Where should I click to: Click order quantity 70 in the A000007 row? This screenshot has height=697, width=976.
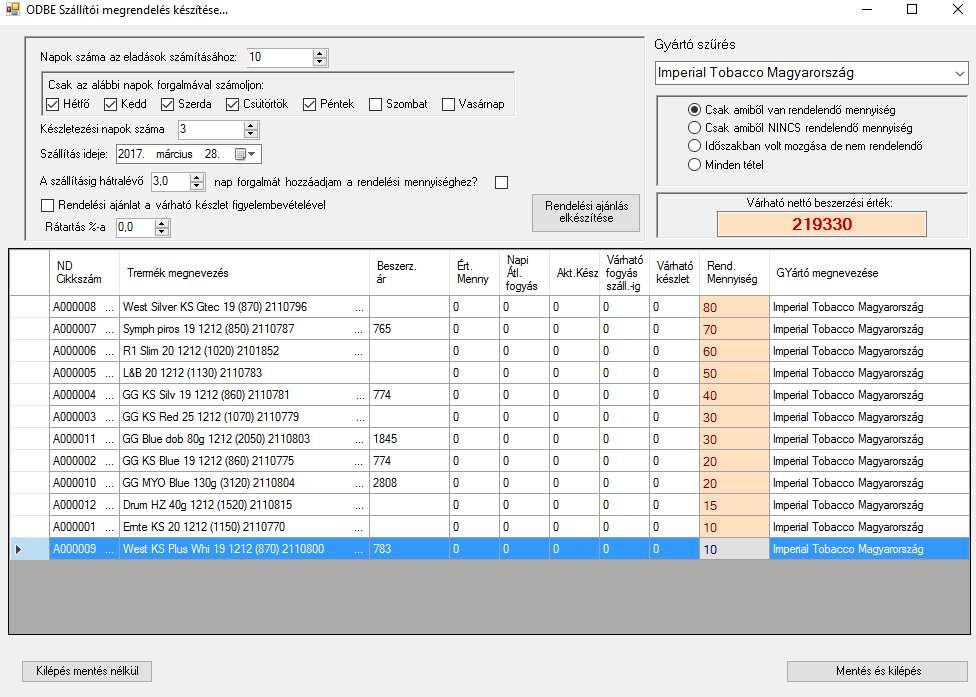(x=734, y=329)
